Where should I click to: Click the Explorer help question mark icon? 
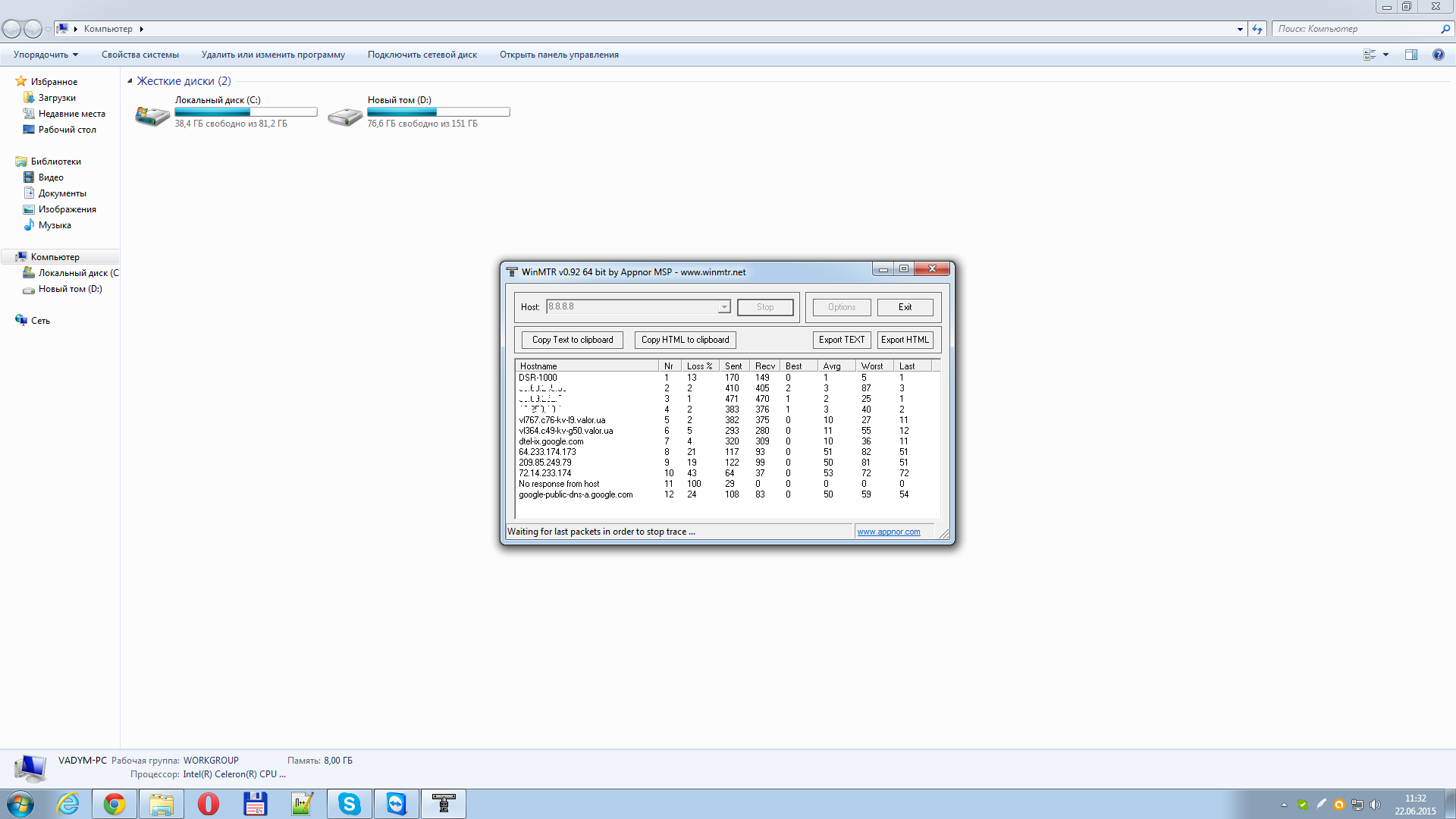click(1438, 55)
